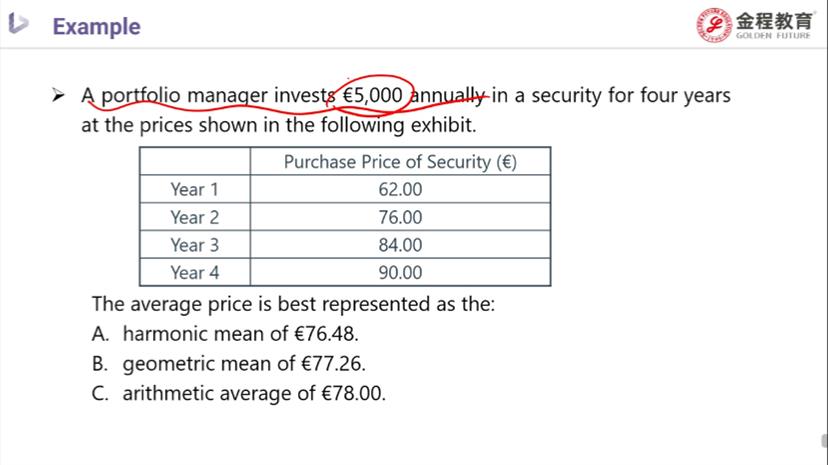
Task: Select answer C arithmetic average of €78.00
Action: click(x=239, y=393)
